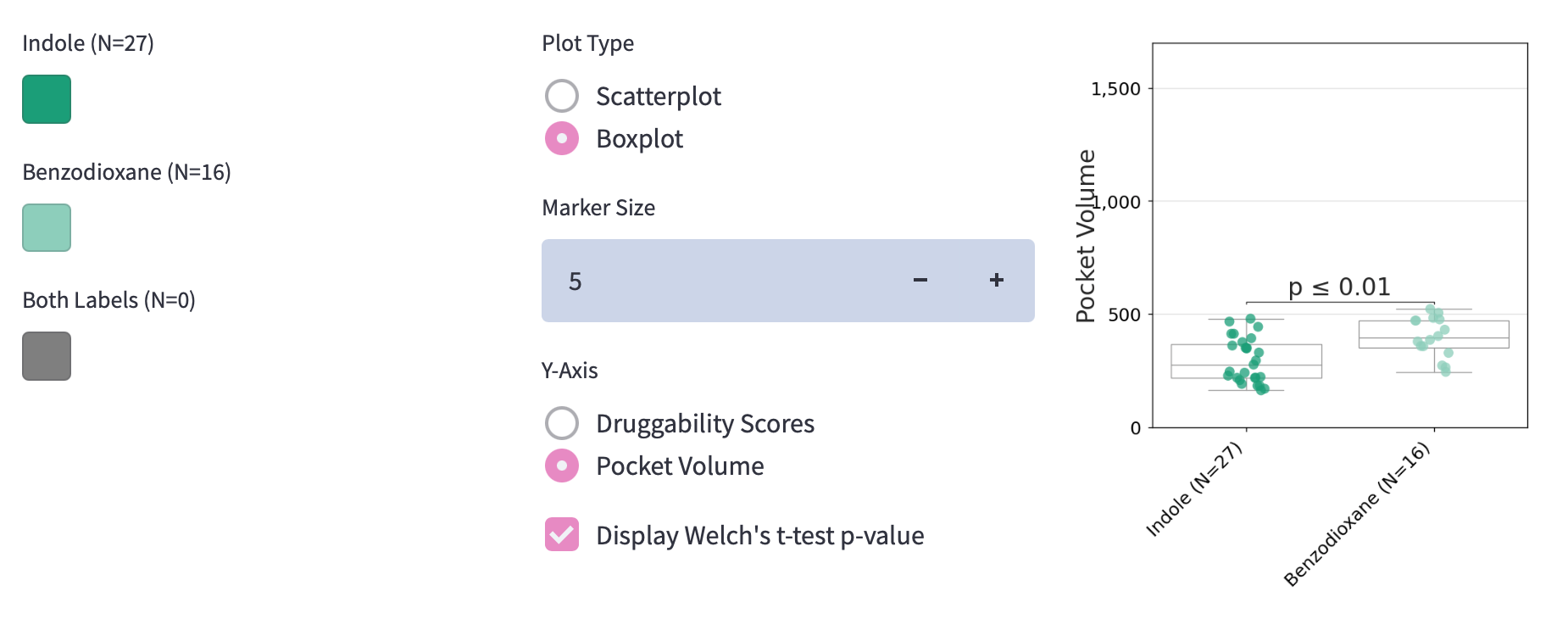Select the Boxplot radio option
The height and width of the screenshot is (619, 1568).
[x=562, y=139]
